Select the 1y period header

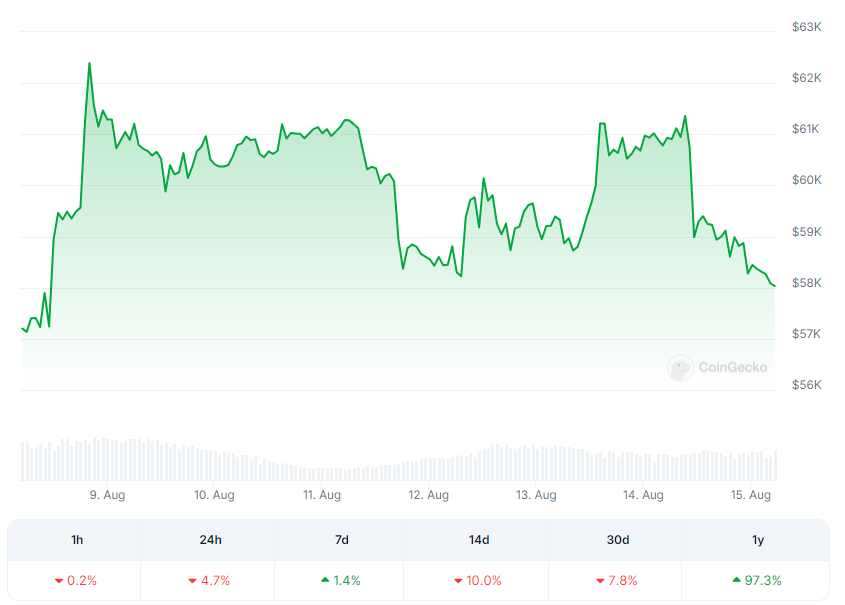pos(758,540)
